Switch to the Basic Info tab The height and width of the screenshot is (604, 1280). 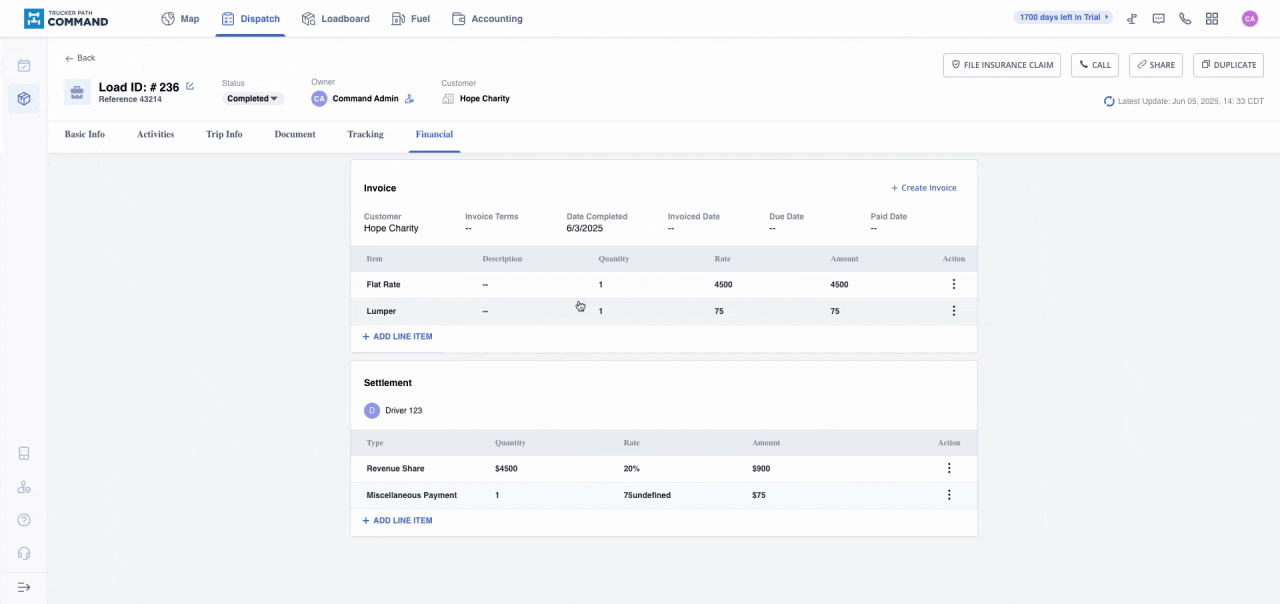point(85,134)
